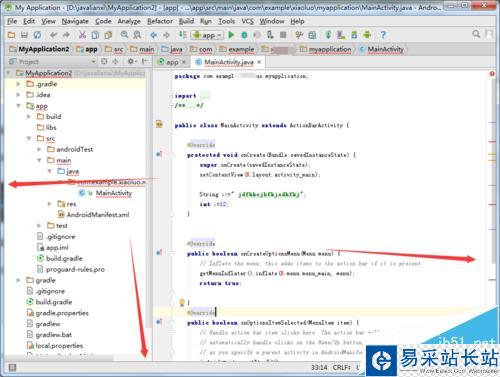This screenshot has width=500, height=377.
Task: Open the Tools menu
Action: [x=226, y=21]
